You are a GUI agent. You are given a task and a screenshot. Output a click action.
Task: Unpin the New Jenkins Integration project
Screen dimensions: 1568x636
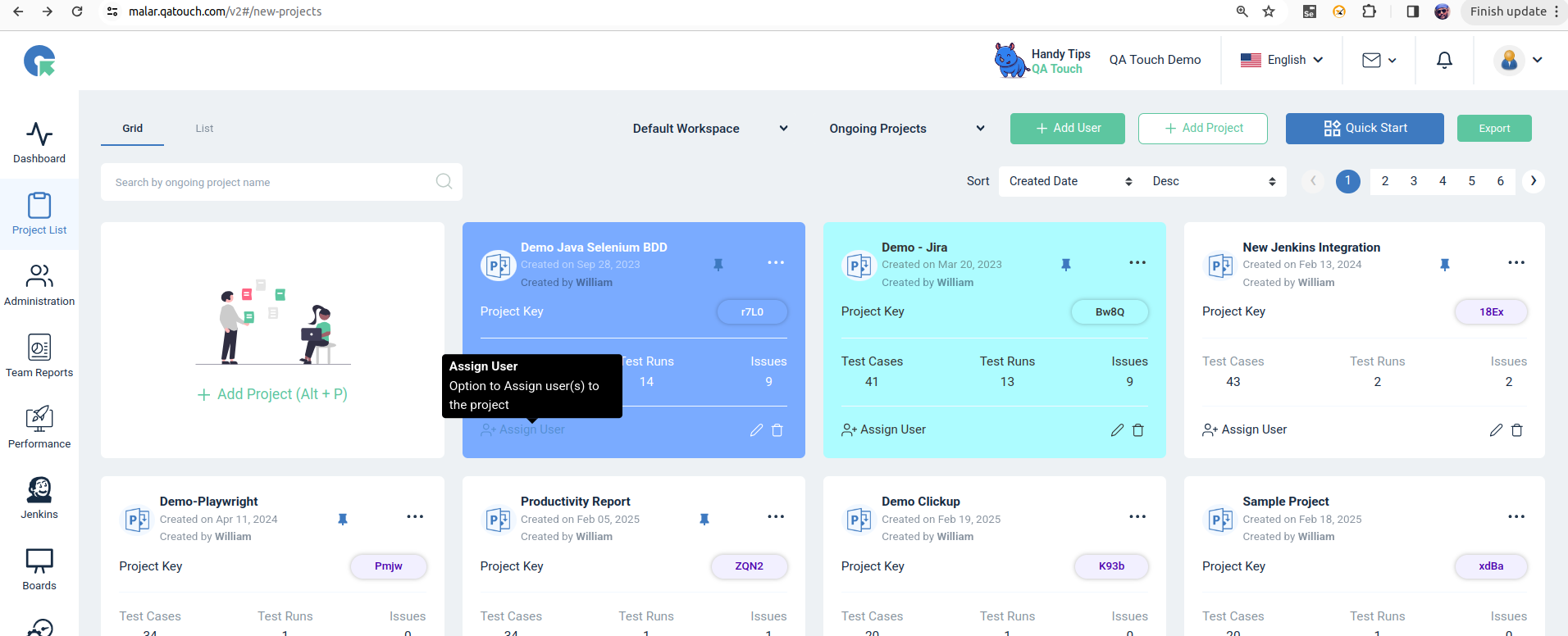[1445, 265]
